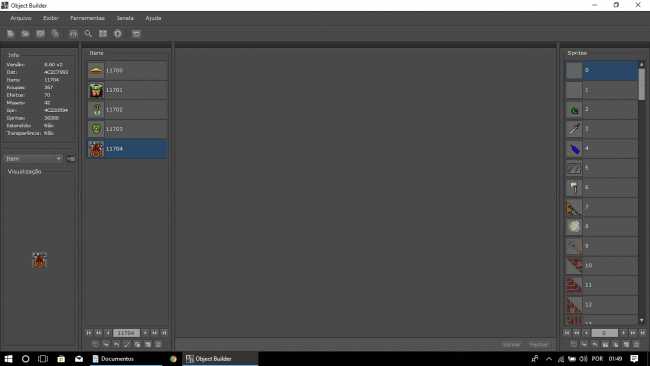Open the magnifier find tool
This screenshot has height=366, width=650.
coord(88,34)
